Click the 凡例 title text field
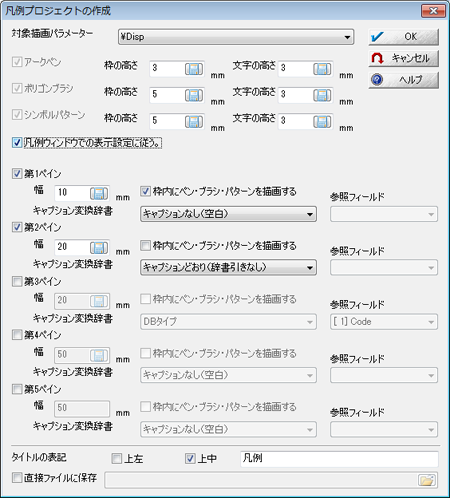450x498 pixels. [x=339, y=459]
